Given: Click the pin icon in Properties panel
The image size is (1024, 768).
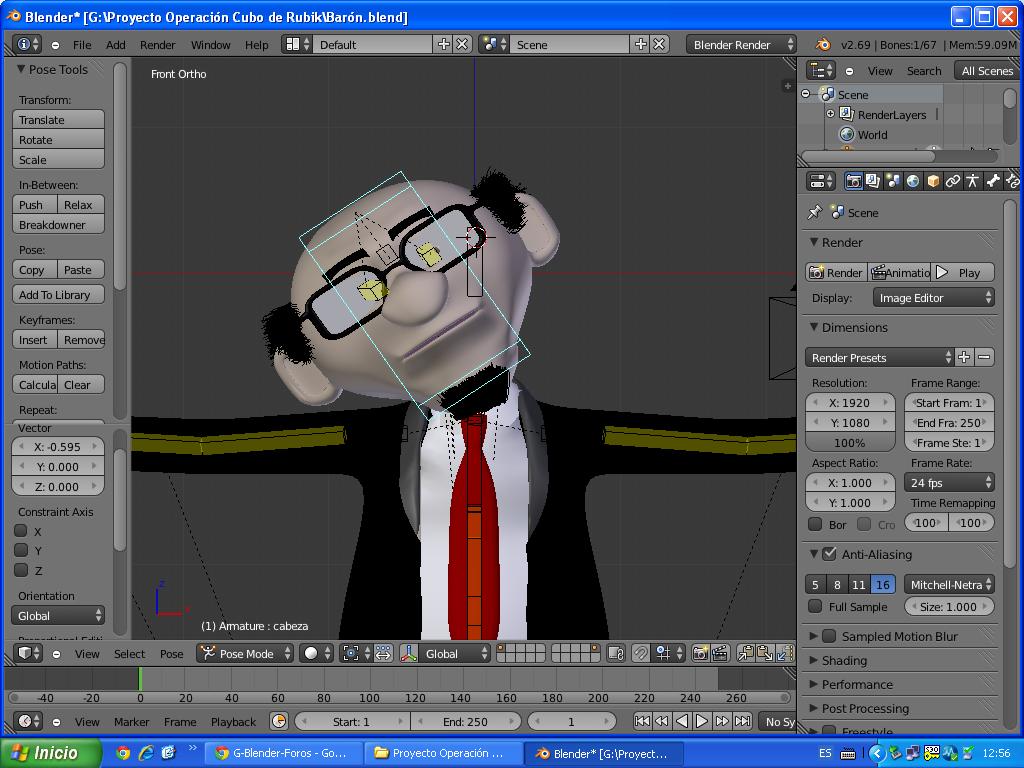Looking at the screenshot, I should [814, 212].
